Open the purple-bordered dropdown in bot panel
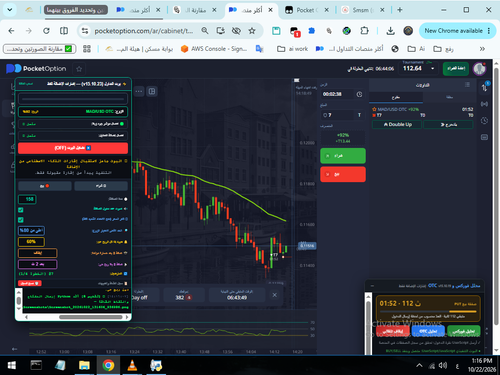The image size is (500, 375). [x=38, y=264]
